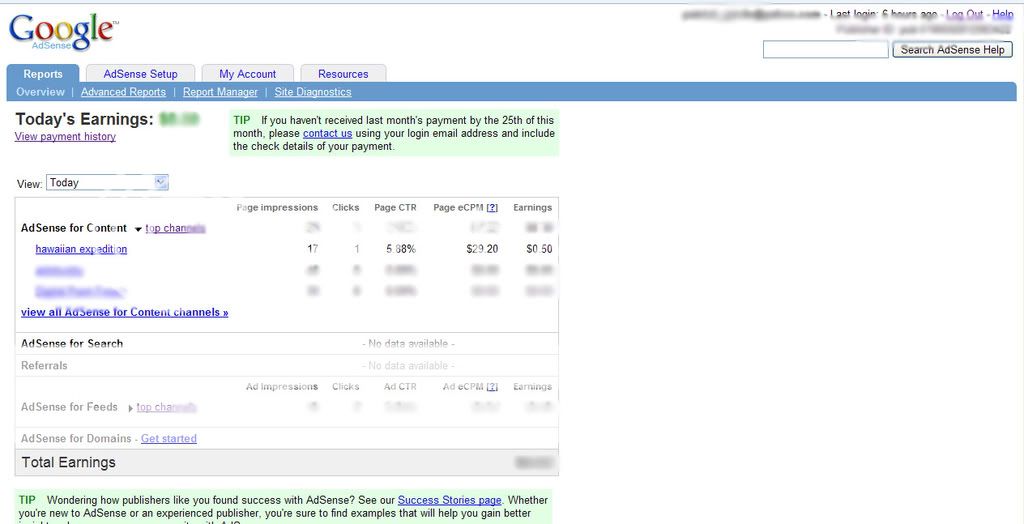Open the Help link in the header

[x=1002, y=14]
